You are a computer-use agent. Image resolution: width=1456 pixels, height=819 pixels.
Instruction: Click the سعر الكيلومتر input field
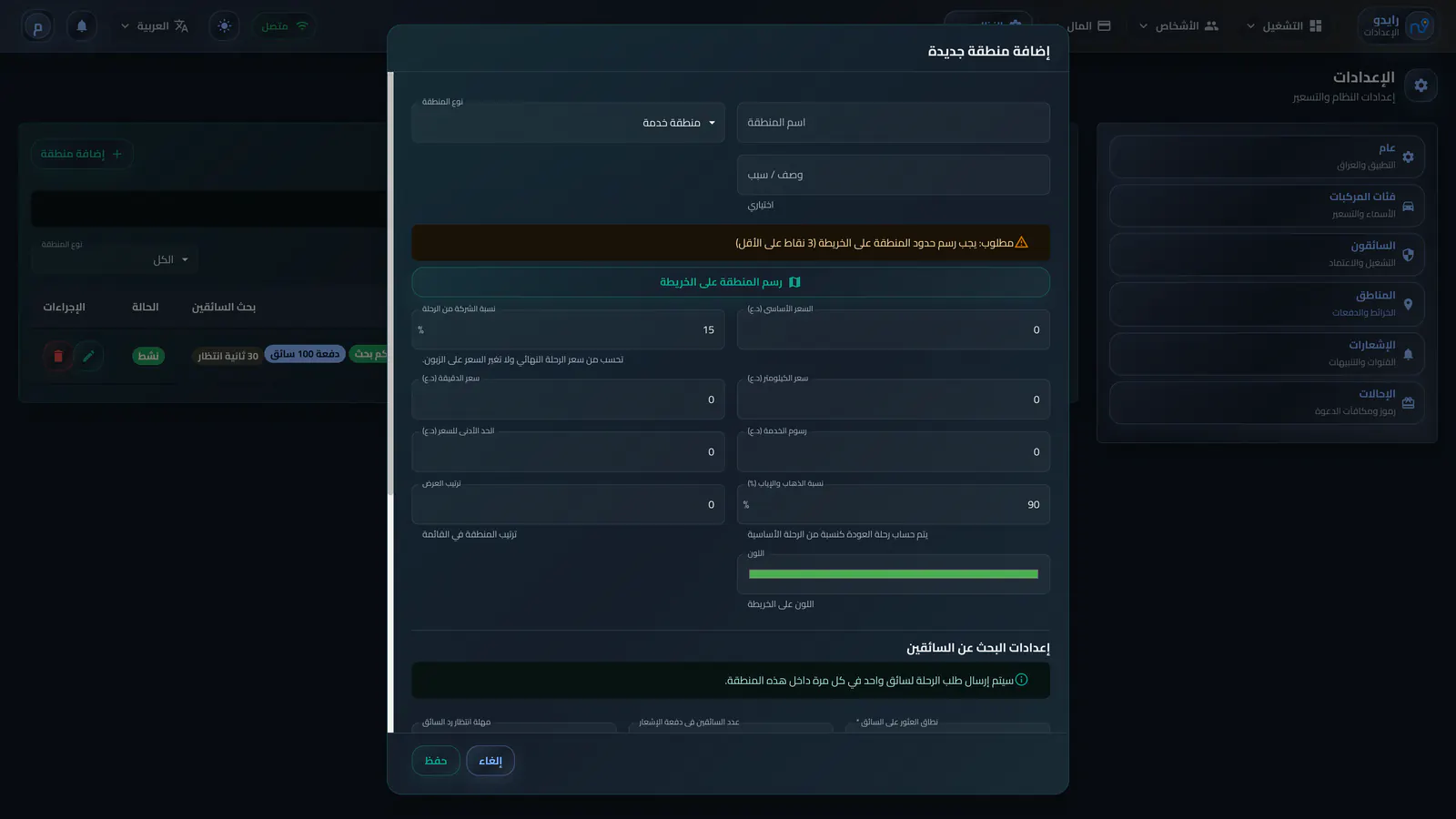click(x=893, y=399)
